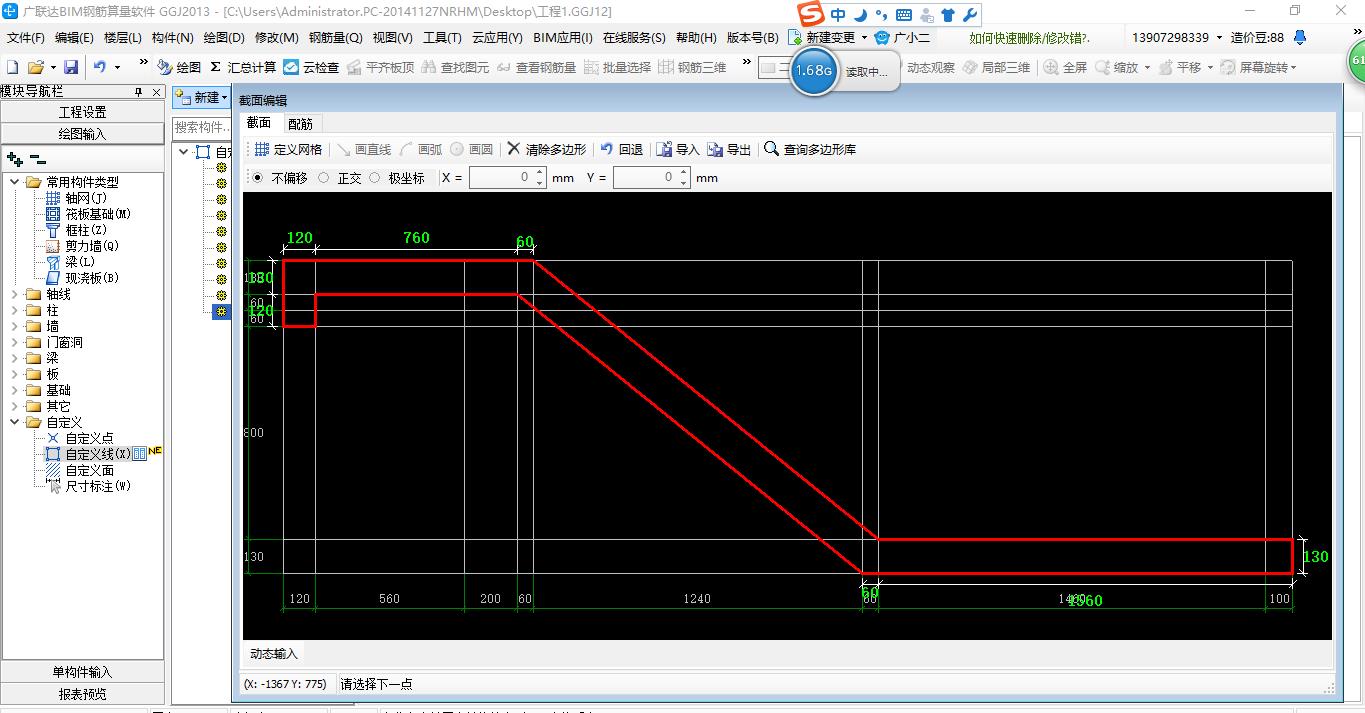Open 在线服务(S) menu
The image size is (1365, 713).
pos(634,38)
